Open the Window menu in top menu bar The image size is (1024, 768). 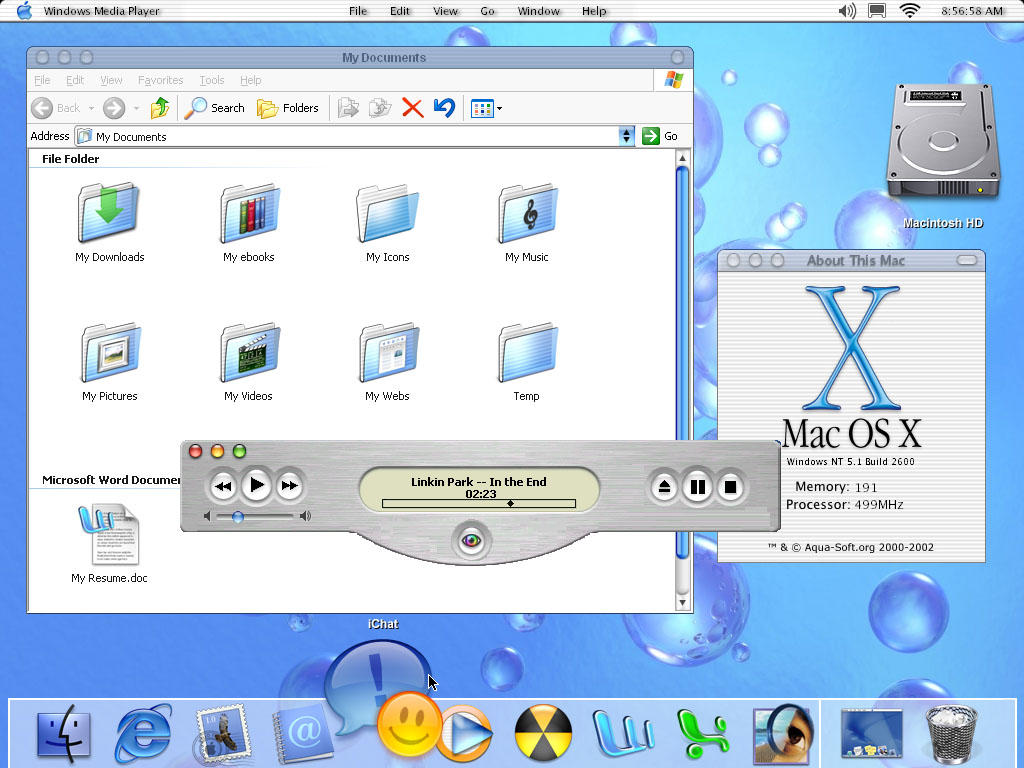tap(539, 10)
